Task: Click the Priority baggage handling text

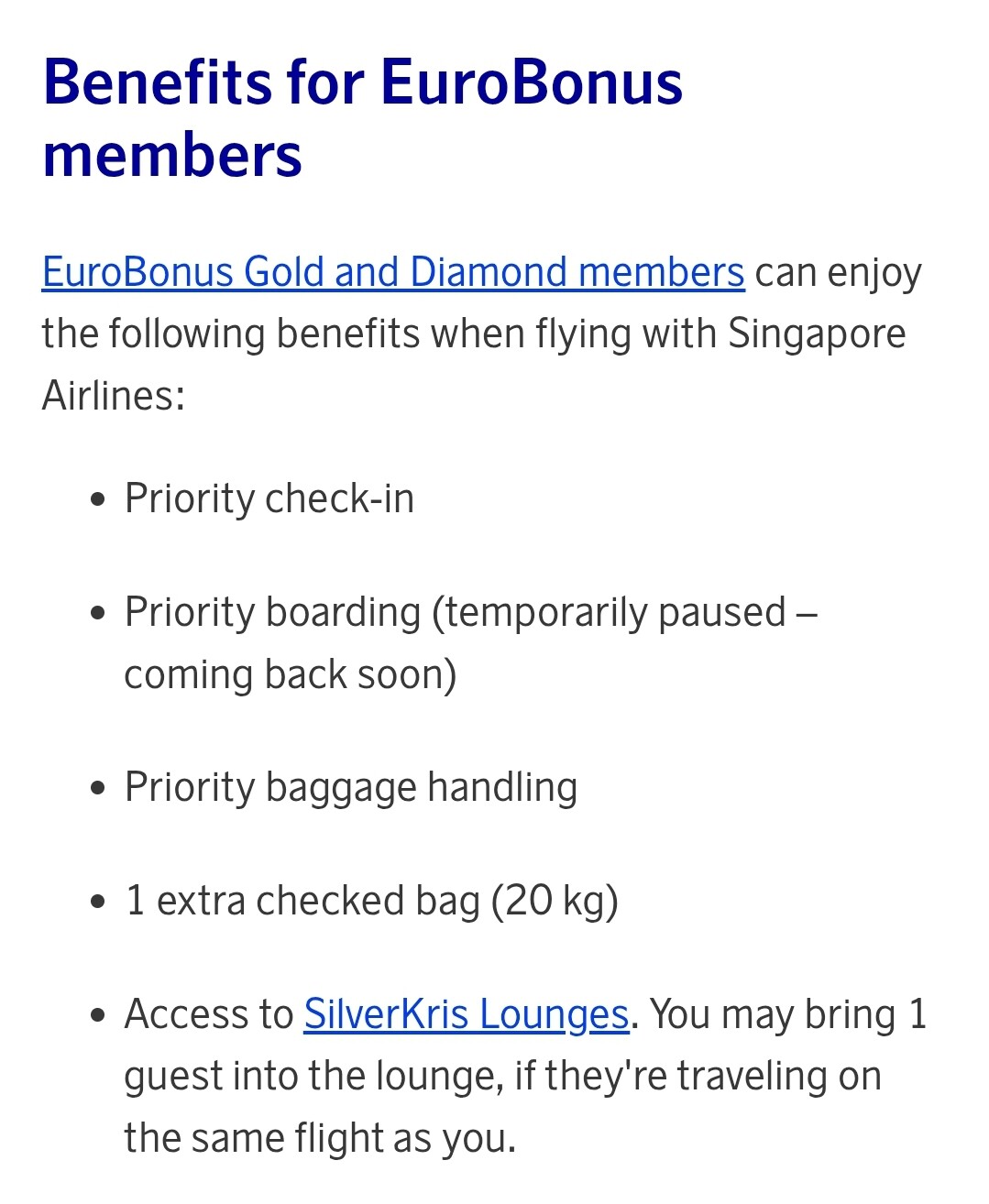Action: coord(351,787)
